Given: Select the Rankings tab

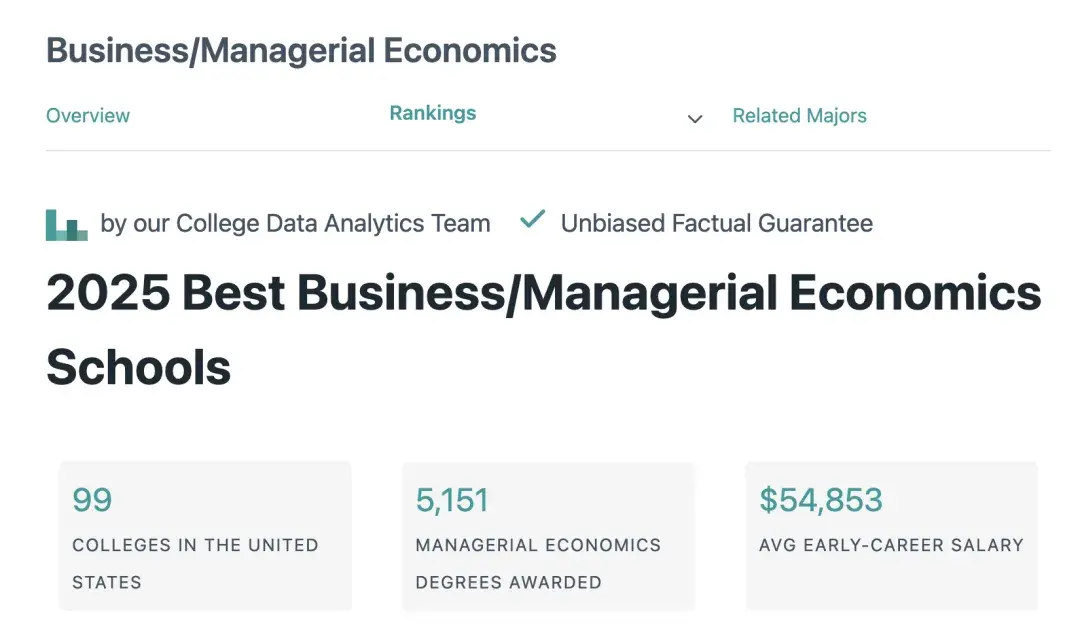Looking at the screenshot, I should [433, 113].
